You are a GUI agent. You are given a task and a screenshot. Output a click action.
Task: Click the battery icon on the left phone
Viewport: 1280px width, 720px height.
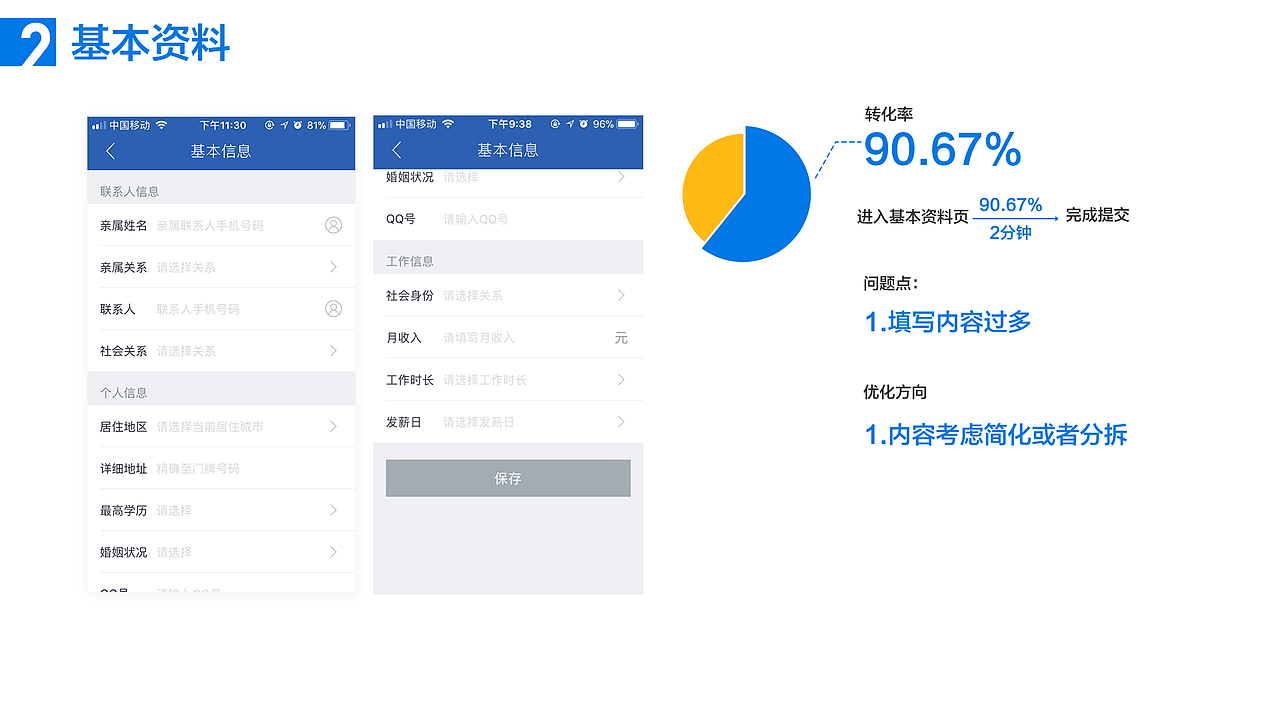pos(337,124)
